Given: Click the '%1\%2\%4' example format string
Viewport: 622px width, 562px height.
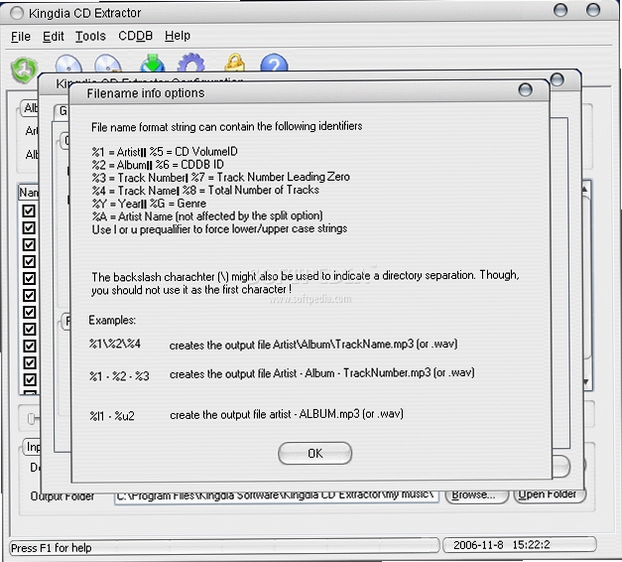Looking at the screenshot, I should pyautogui.click(x=115, y=343).
